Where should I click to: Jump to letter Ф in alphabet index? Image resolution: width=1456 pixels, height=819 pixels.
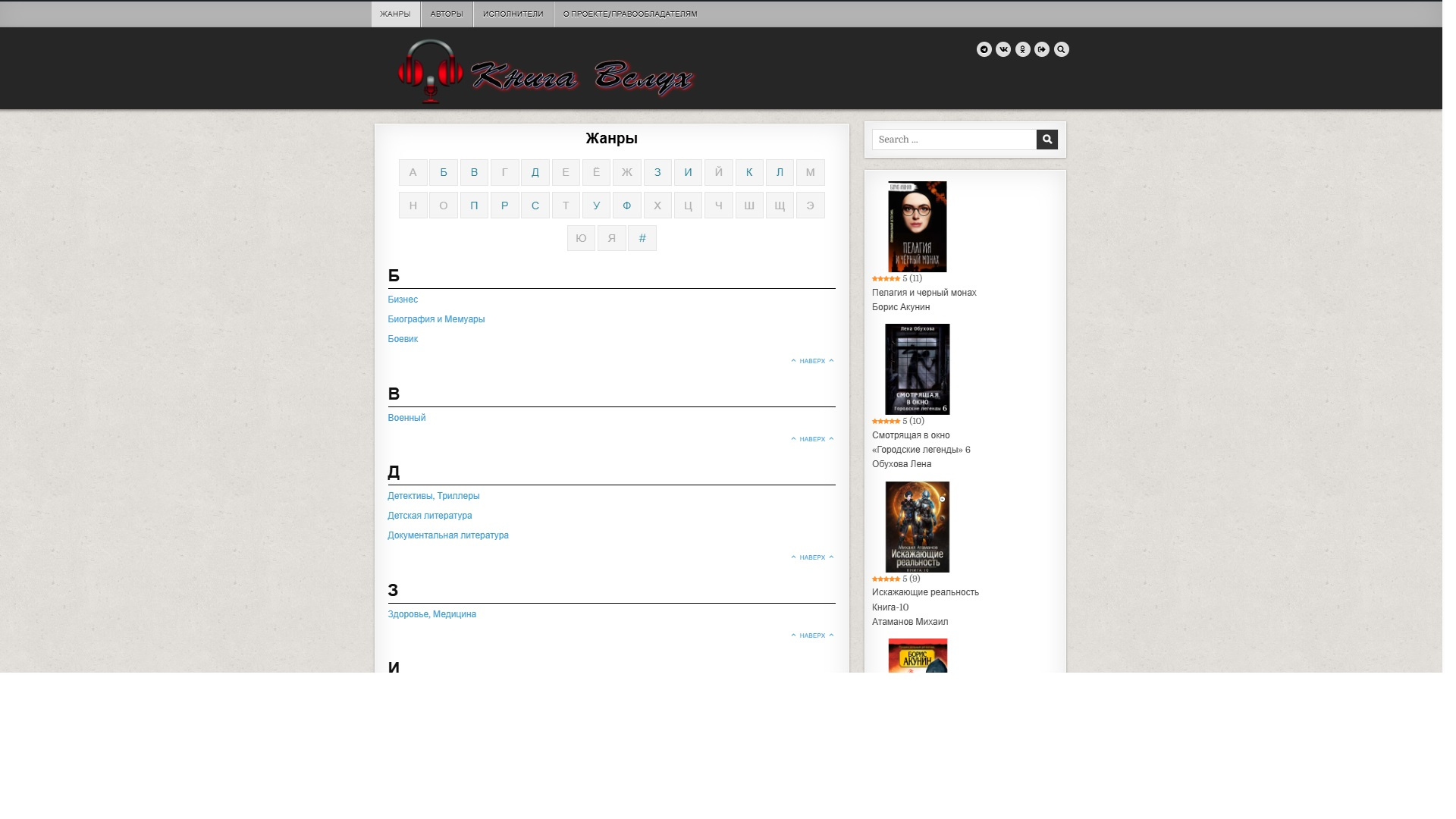(626, 206)
